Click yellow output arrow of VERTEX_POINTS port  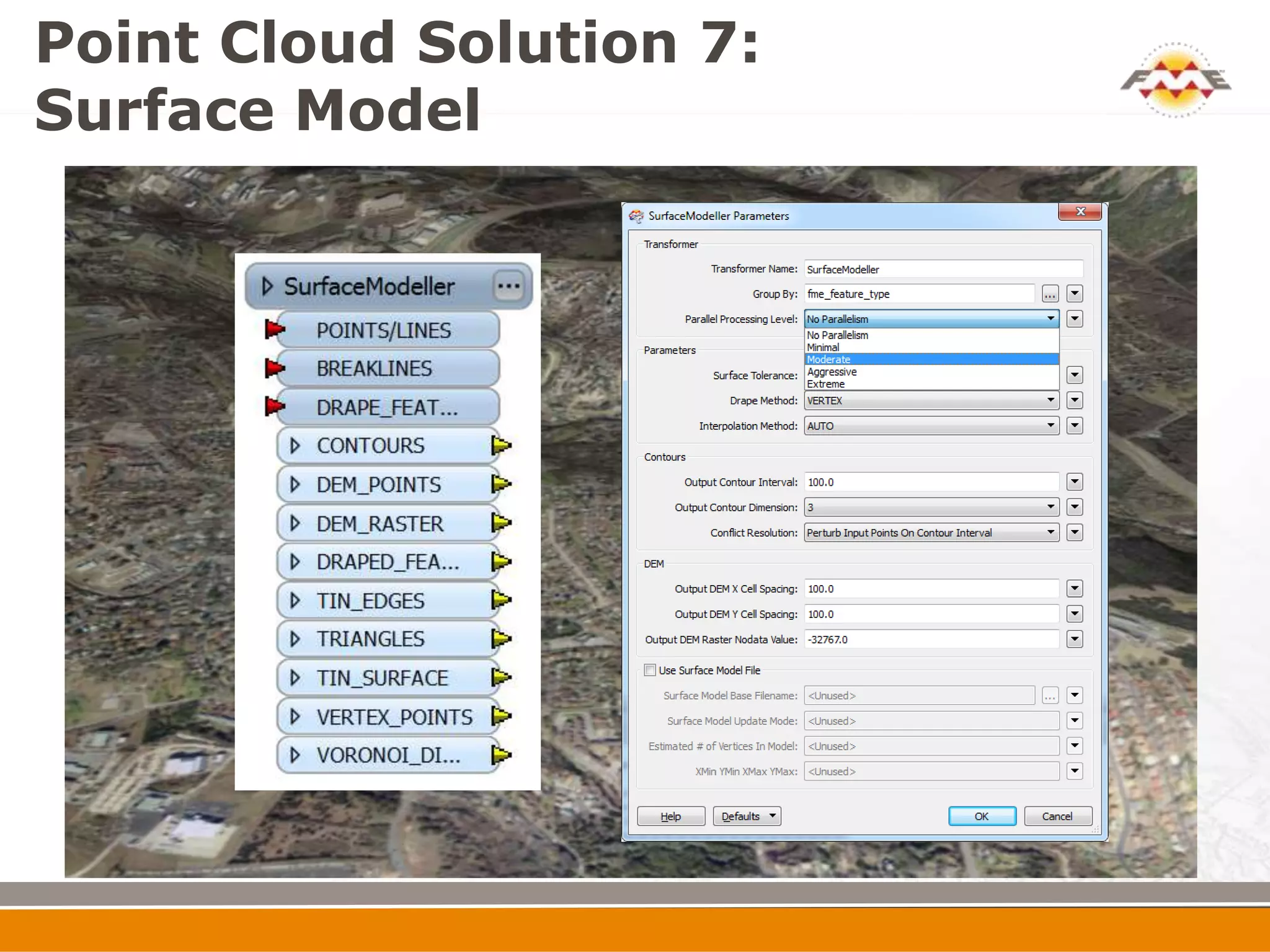click(x=501, y=716)
